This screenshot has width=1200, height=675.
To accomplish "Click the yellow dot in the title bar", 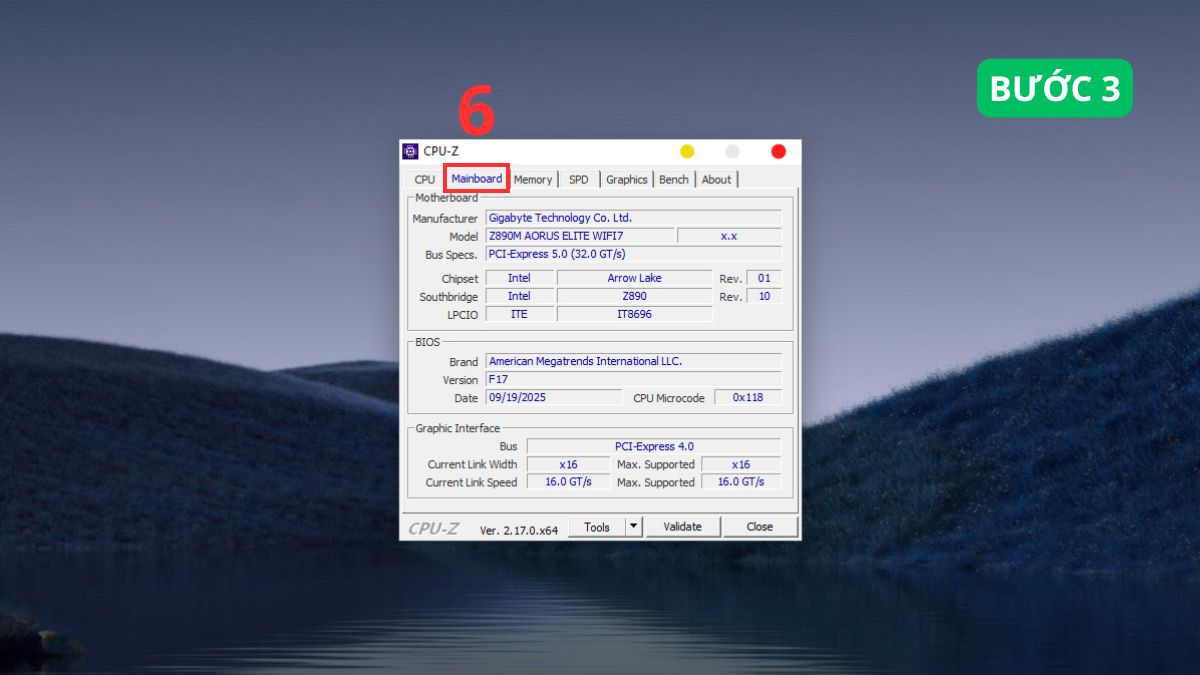I will [x=685, y=151].
